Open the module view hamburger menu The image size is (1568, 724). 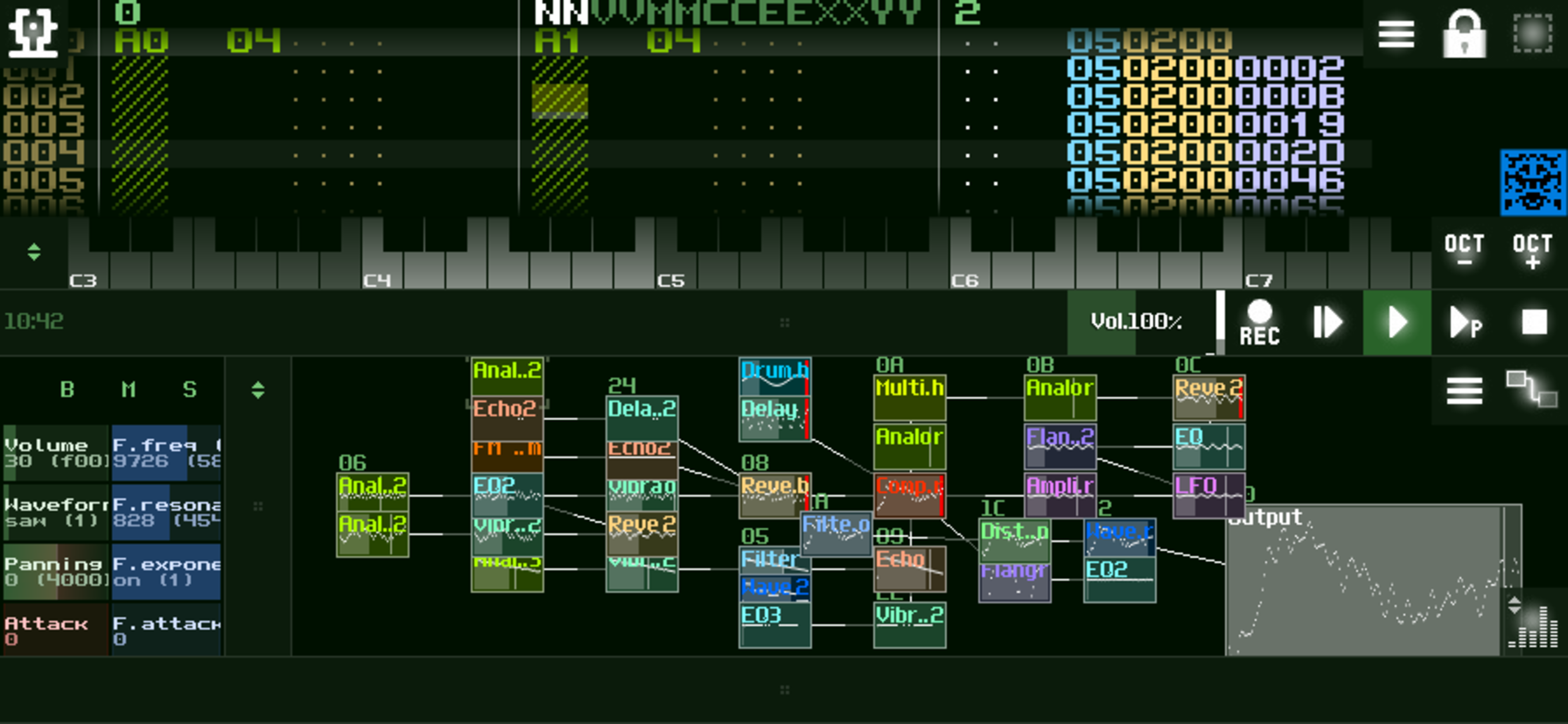coord(1464,391)
